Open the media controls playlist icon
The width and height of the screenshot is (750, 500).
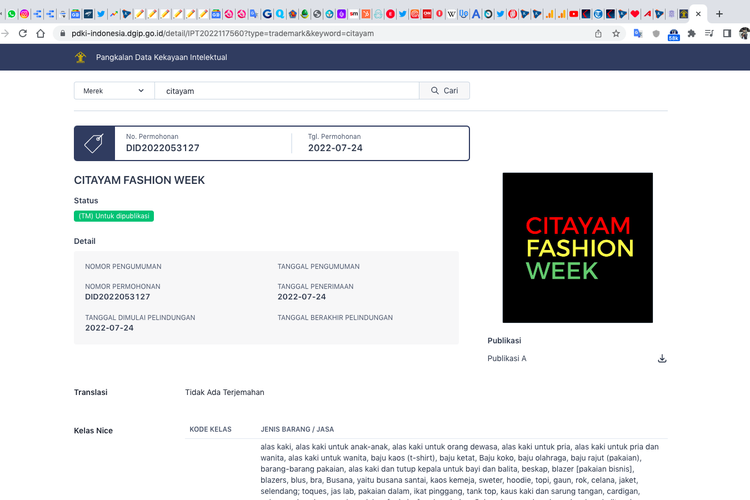pos(709,33)
